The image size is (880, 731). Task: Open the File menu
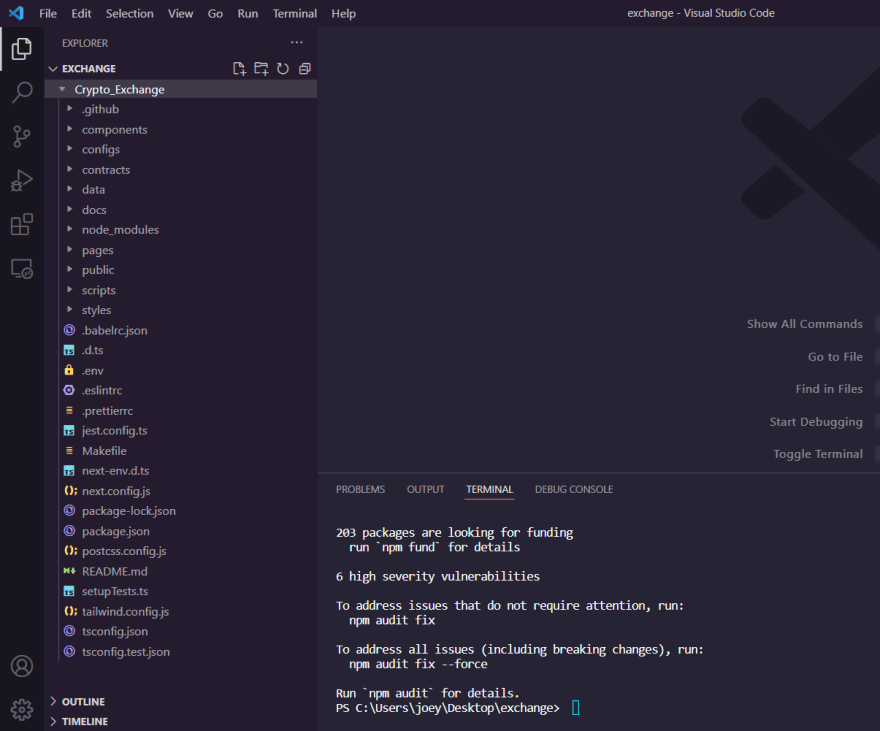pyautogui.click(x=48, y=13)
